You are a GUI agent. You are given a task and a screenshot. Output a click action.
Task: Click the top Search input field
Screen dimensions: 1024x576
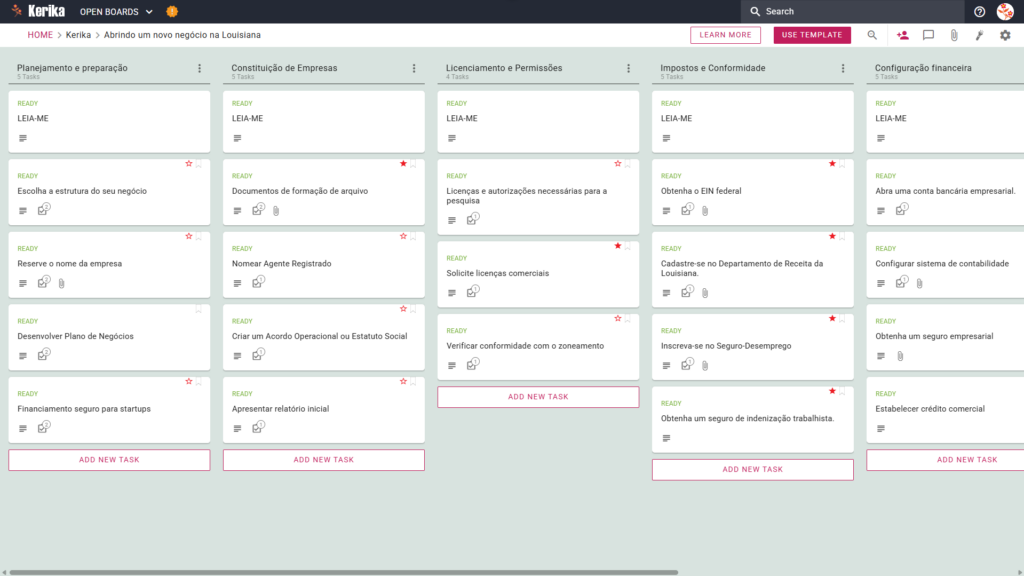tap(852, 12)
